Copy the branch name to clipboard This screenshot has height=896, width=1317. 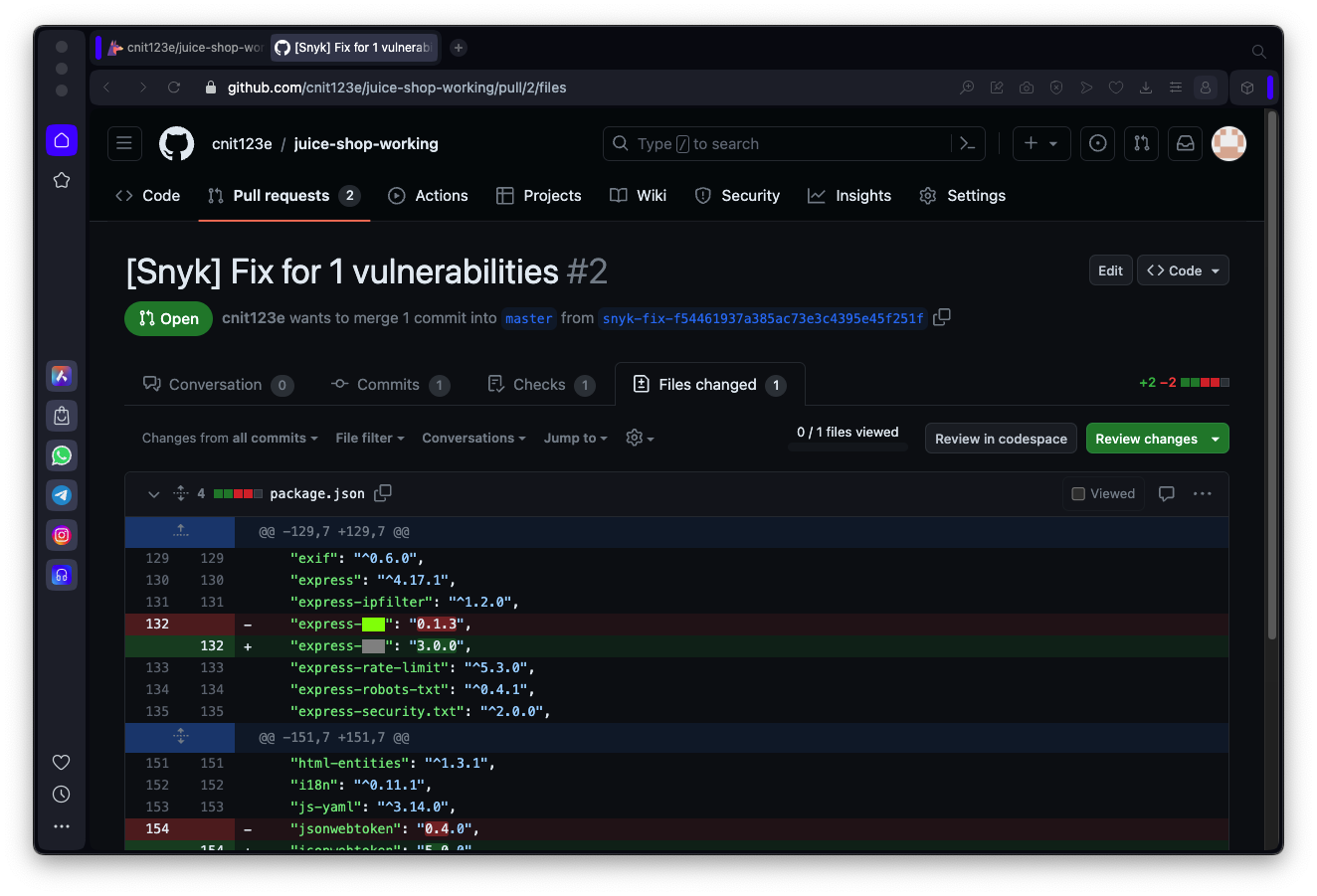point(942,317)
